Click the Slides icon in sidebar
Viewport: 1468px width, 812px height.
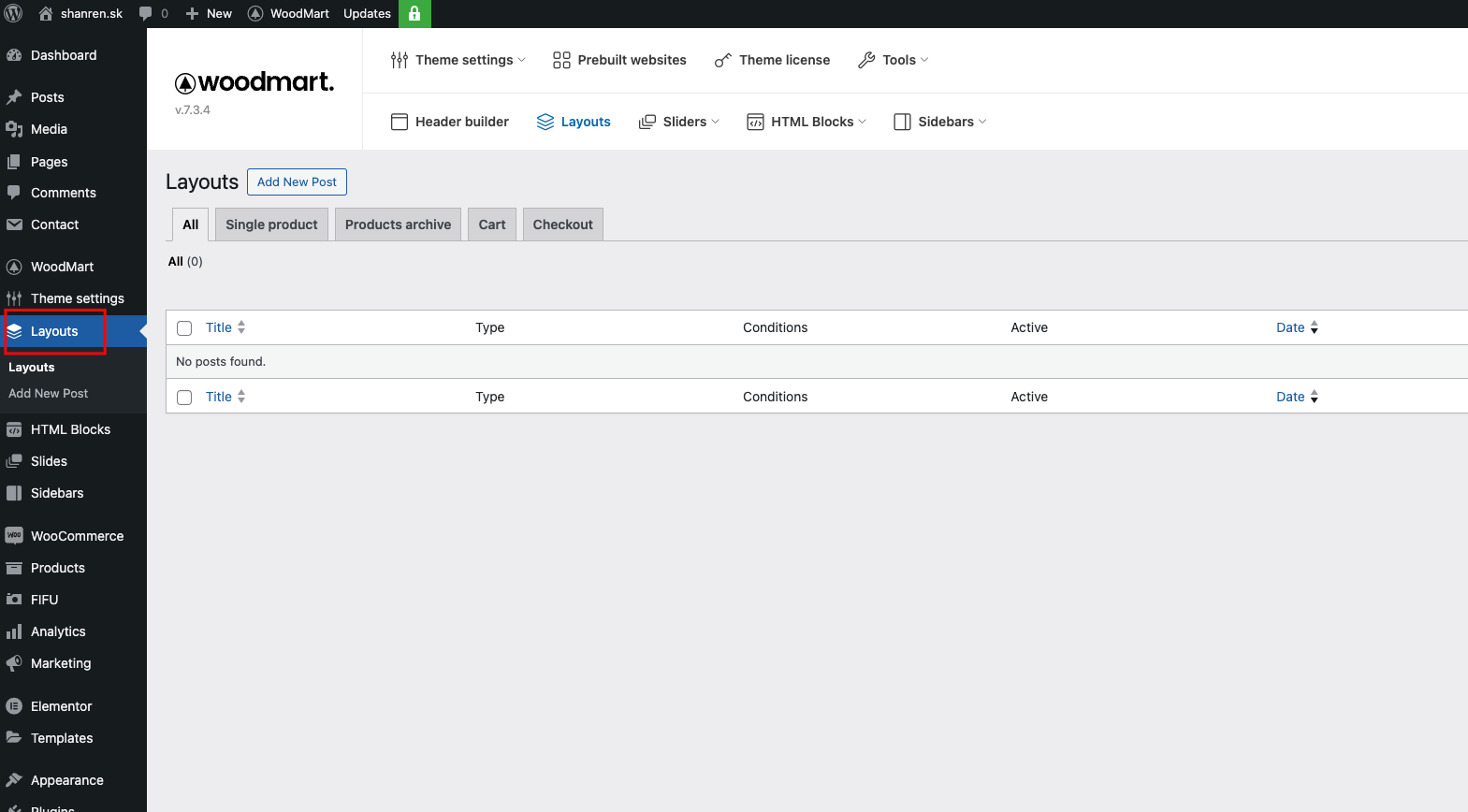pos(14,461)
